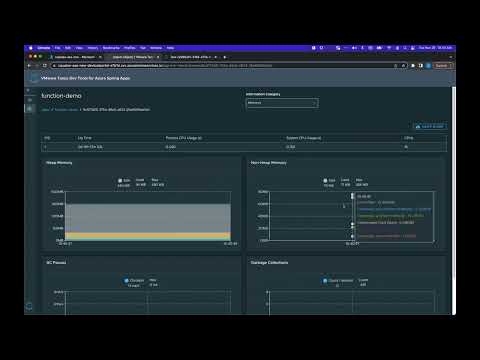Click the browser back arrow
Image resolution: width=480 pixels, height=360 pixels.
29,66
